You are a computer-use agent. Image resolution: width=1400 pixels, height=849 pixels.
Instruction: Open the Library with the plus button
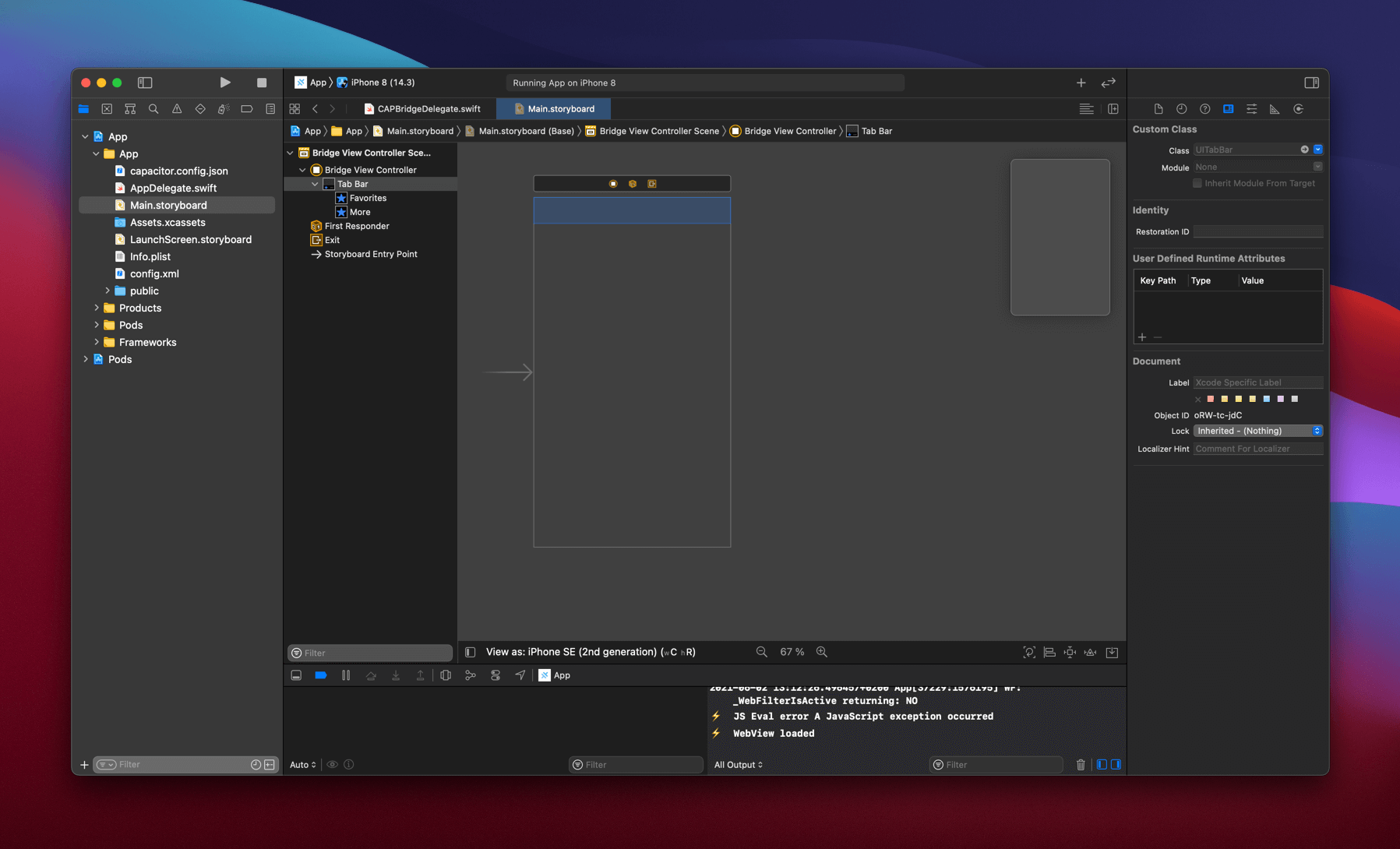coord(1081,83)
